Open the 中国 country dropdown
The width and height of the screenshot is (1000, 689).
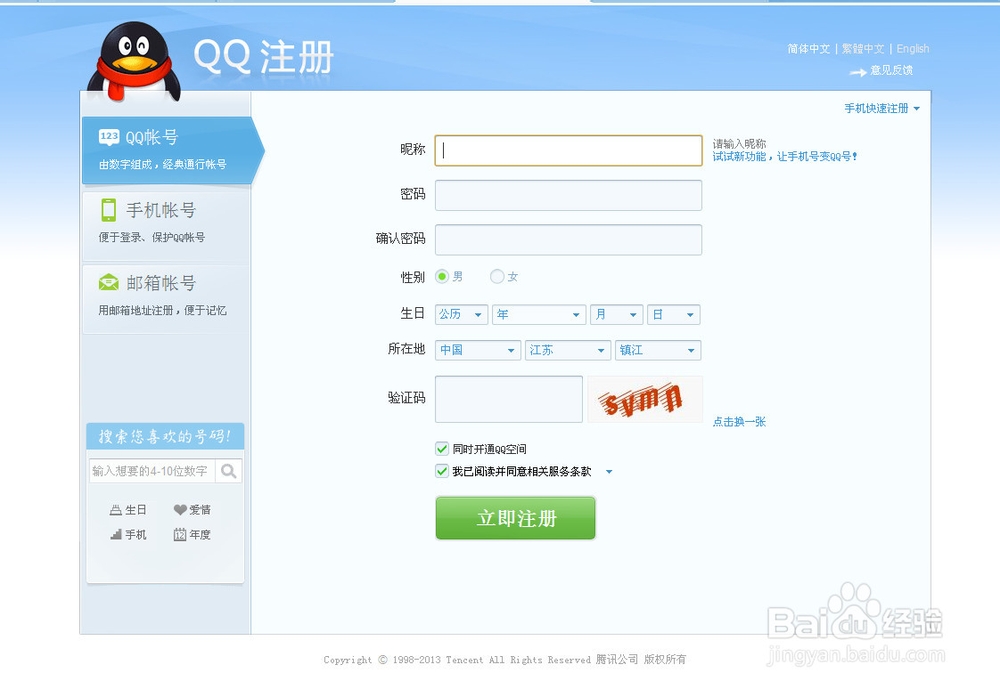point(478,350)
